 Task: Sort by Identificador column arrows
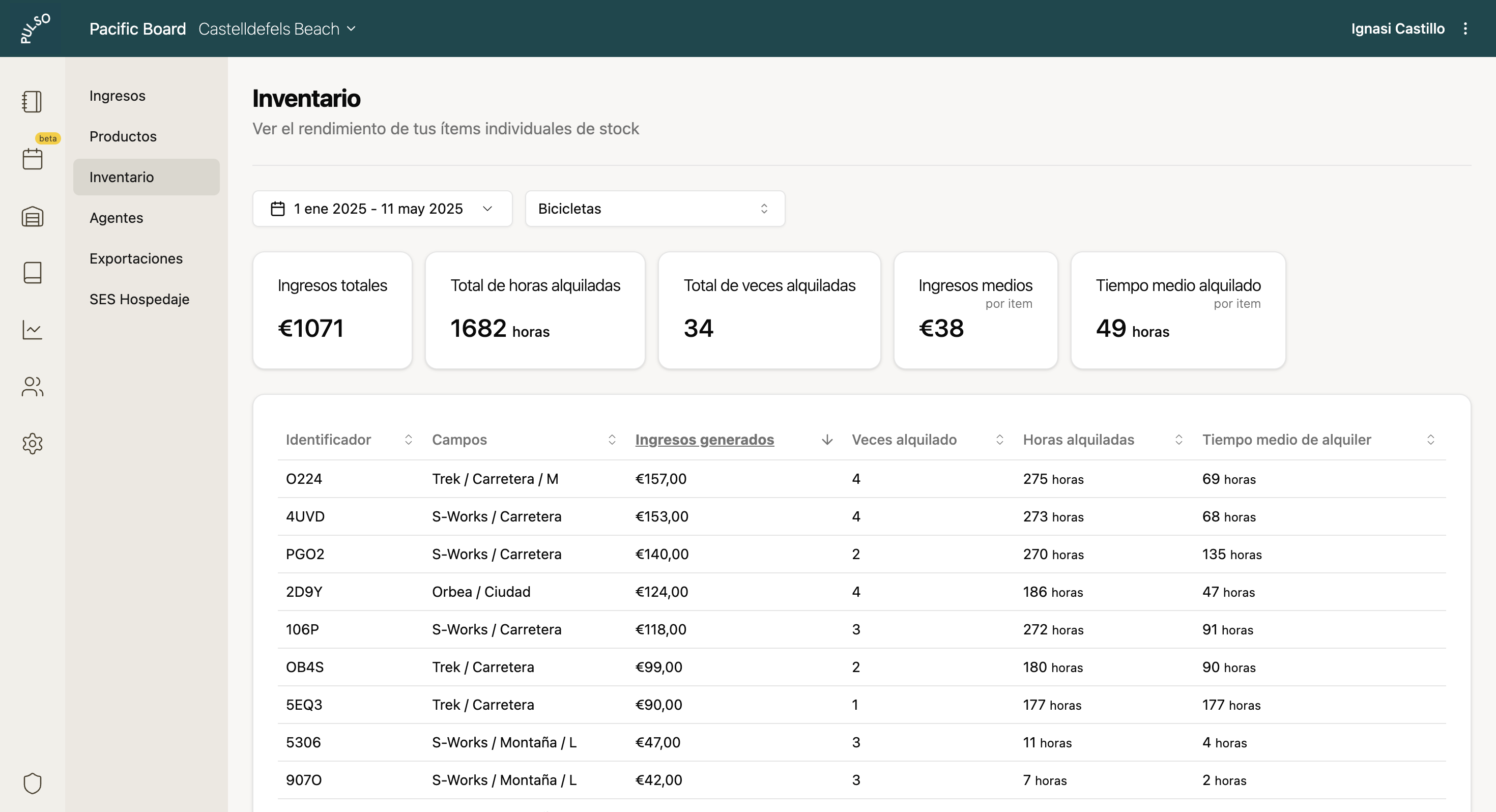[x=408, y=440]
